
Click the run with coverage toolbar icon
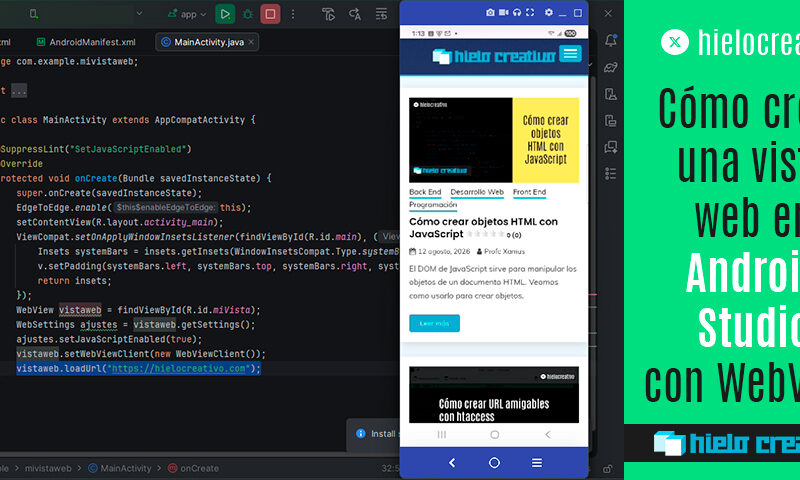pyautogui.click(x=329, y=14)
